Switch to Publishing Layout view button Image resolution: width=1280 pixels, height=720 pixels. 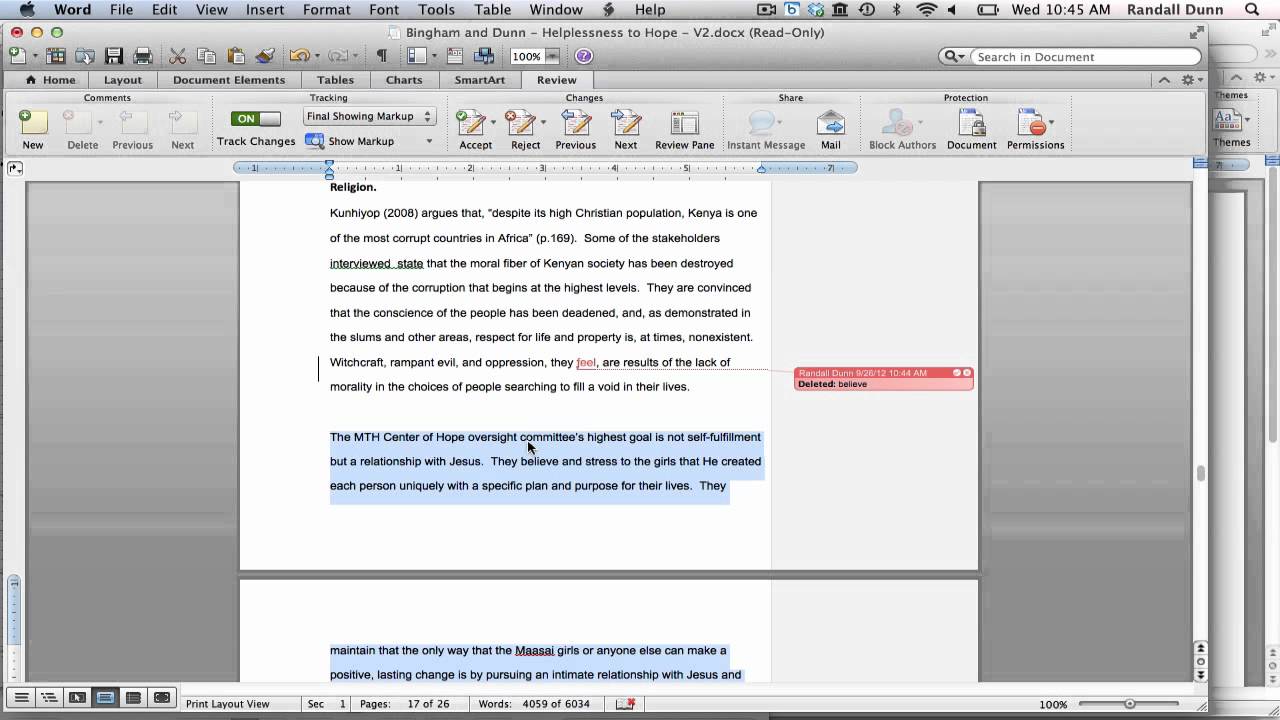[77, 698]
